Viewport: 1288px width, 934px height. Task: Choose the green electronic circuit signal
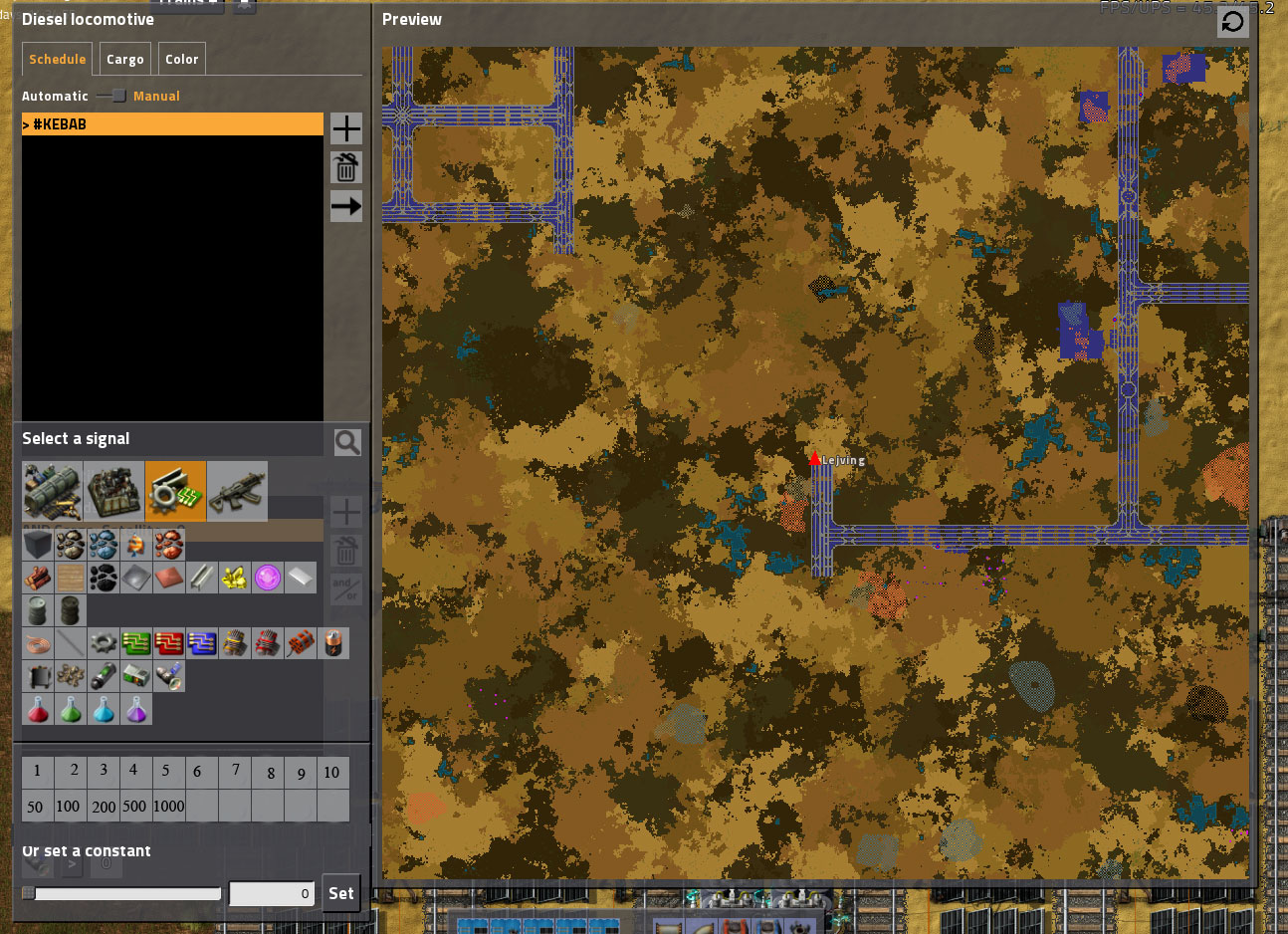136,643
